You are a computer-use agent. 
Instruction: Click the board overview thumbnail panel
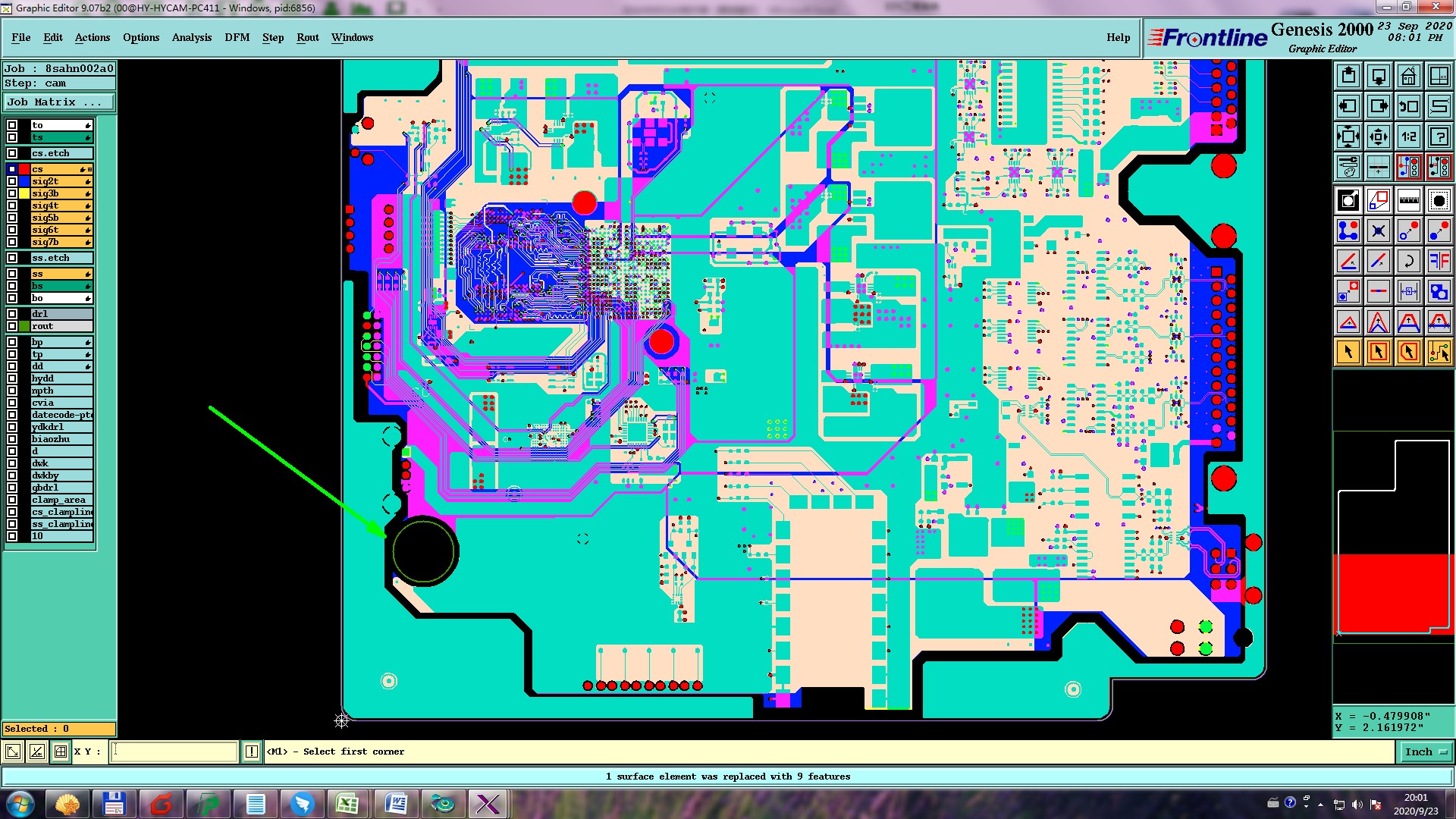(1394, 537)
